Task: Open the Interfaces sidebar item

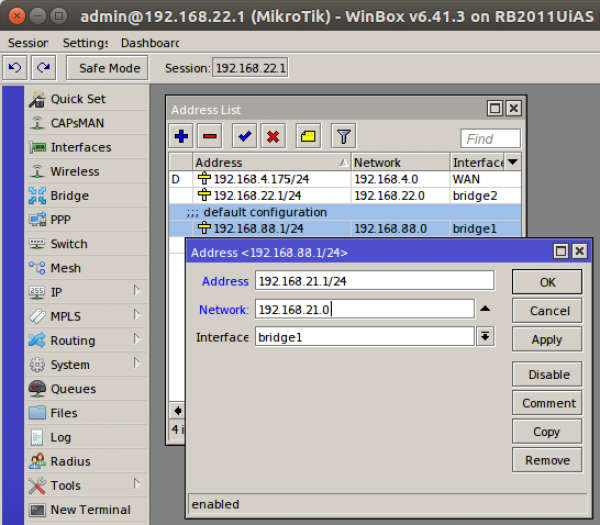Action: (87, 147)
